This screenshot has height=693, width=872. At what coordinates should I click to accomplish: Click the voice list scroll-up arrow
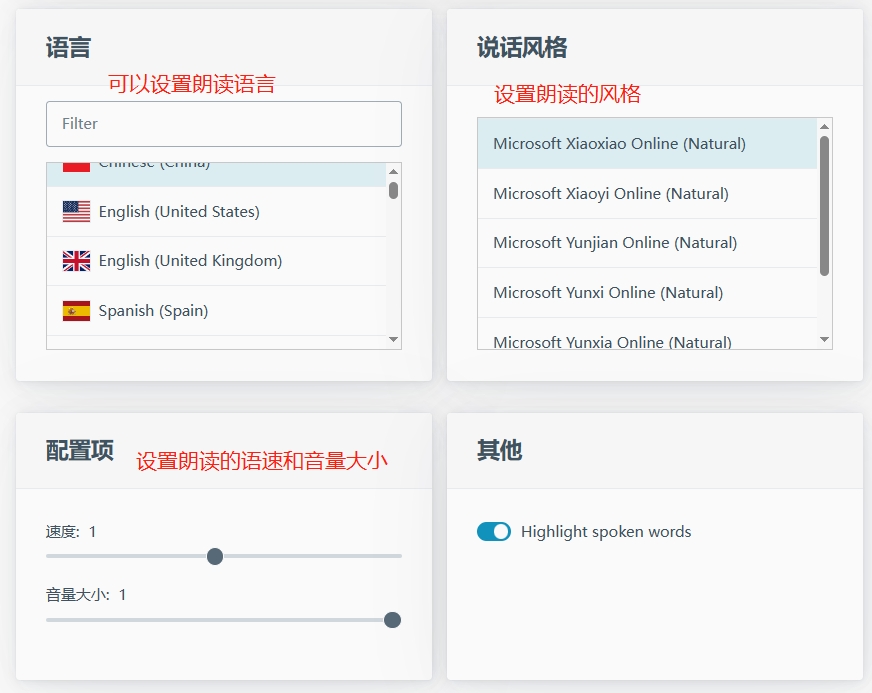[825, 127]
